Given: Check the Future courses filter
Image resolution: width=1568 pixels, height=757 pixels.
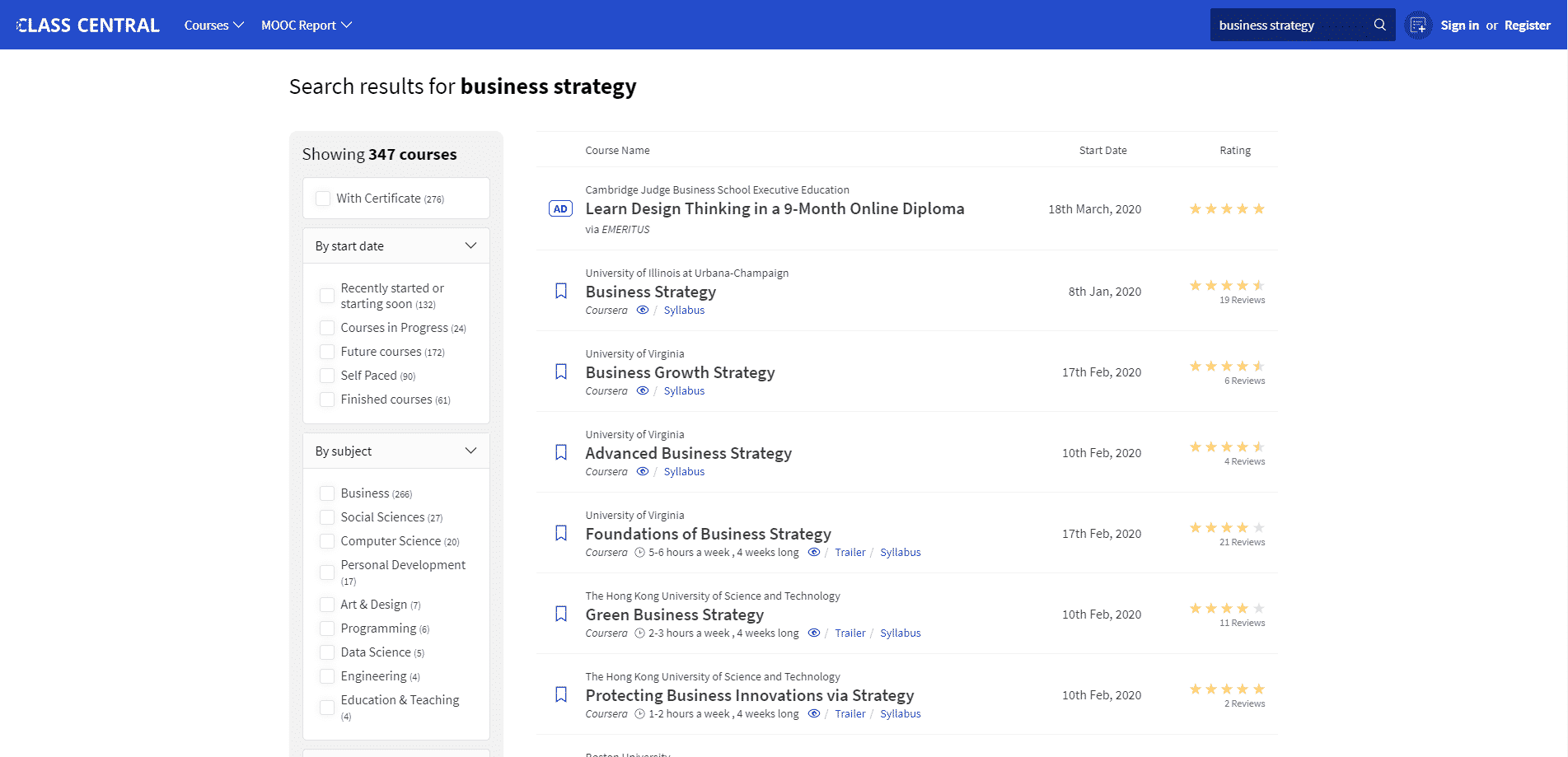Looking at the screenshot, I should point(327,352).
